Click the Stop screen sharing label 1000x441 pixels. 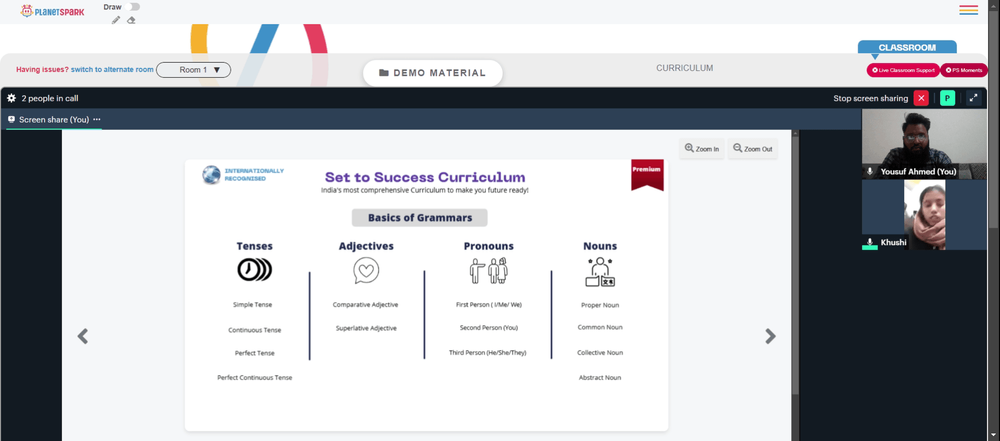click(871, 98)
